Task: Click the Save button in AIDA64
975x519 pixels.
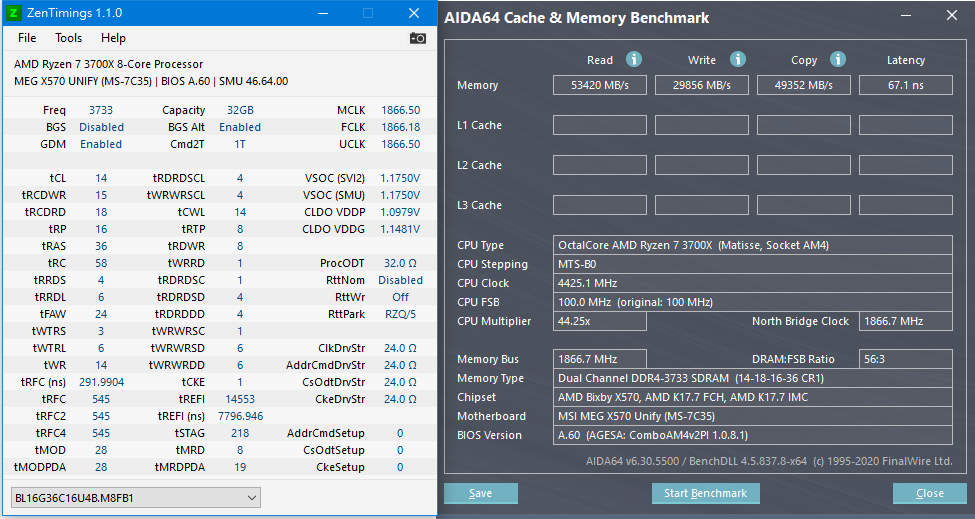Action: (x=481, y=493)
